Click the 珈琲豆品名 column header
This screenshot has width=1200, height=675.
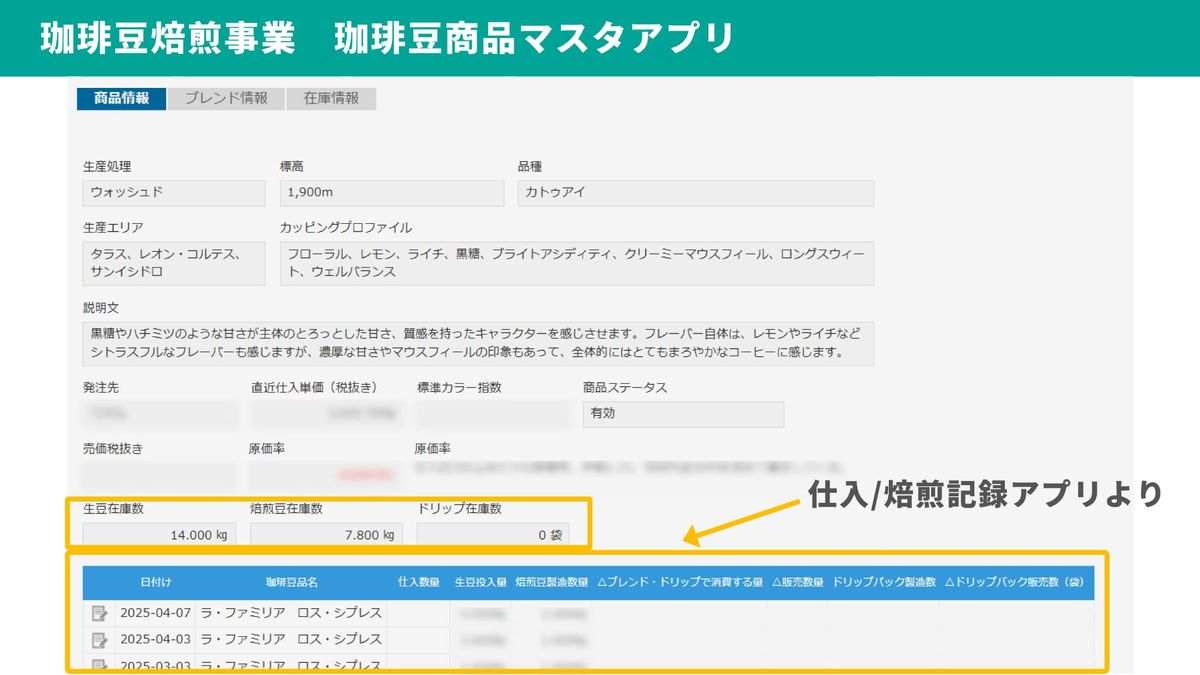point(291,582)
